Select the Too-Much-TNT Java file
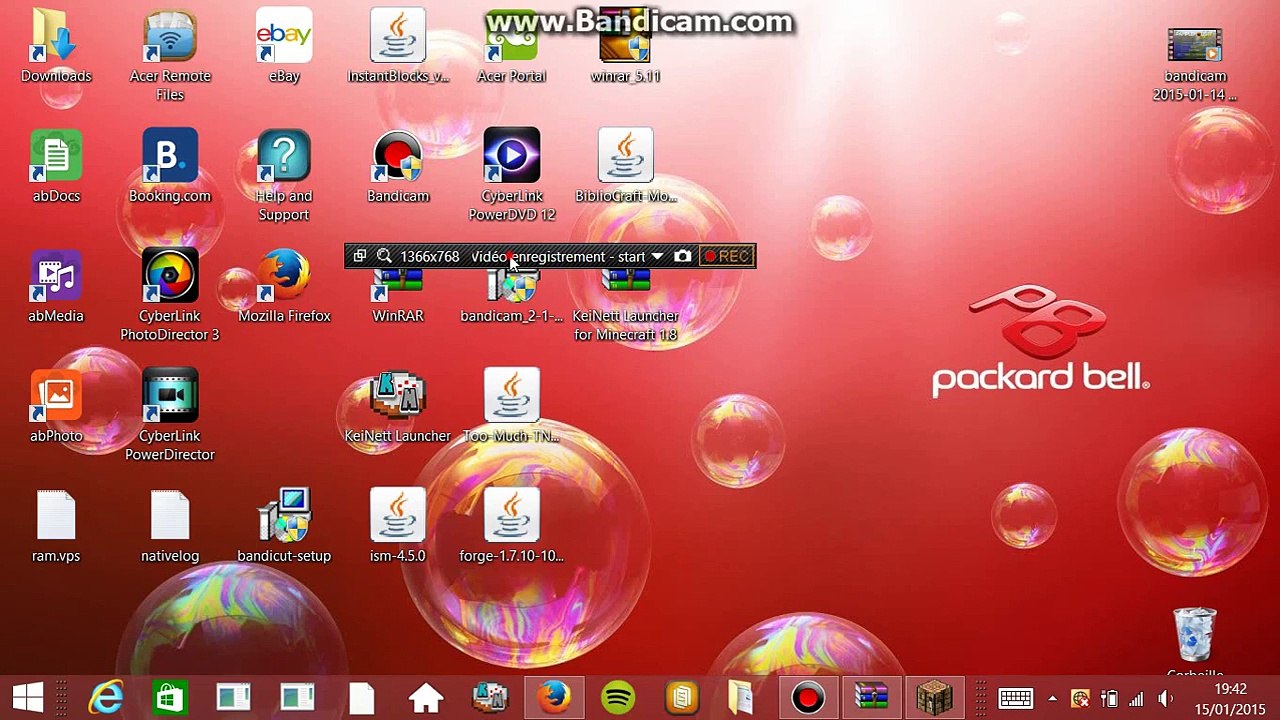1280x720 pixels. tap(511, 406)
